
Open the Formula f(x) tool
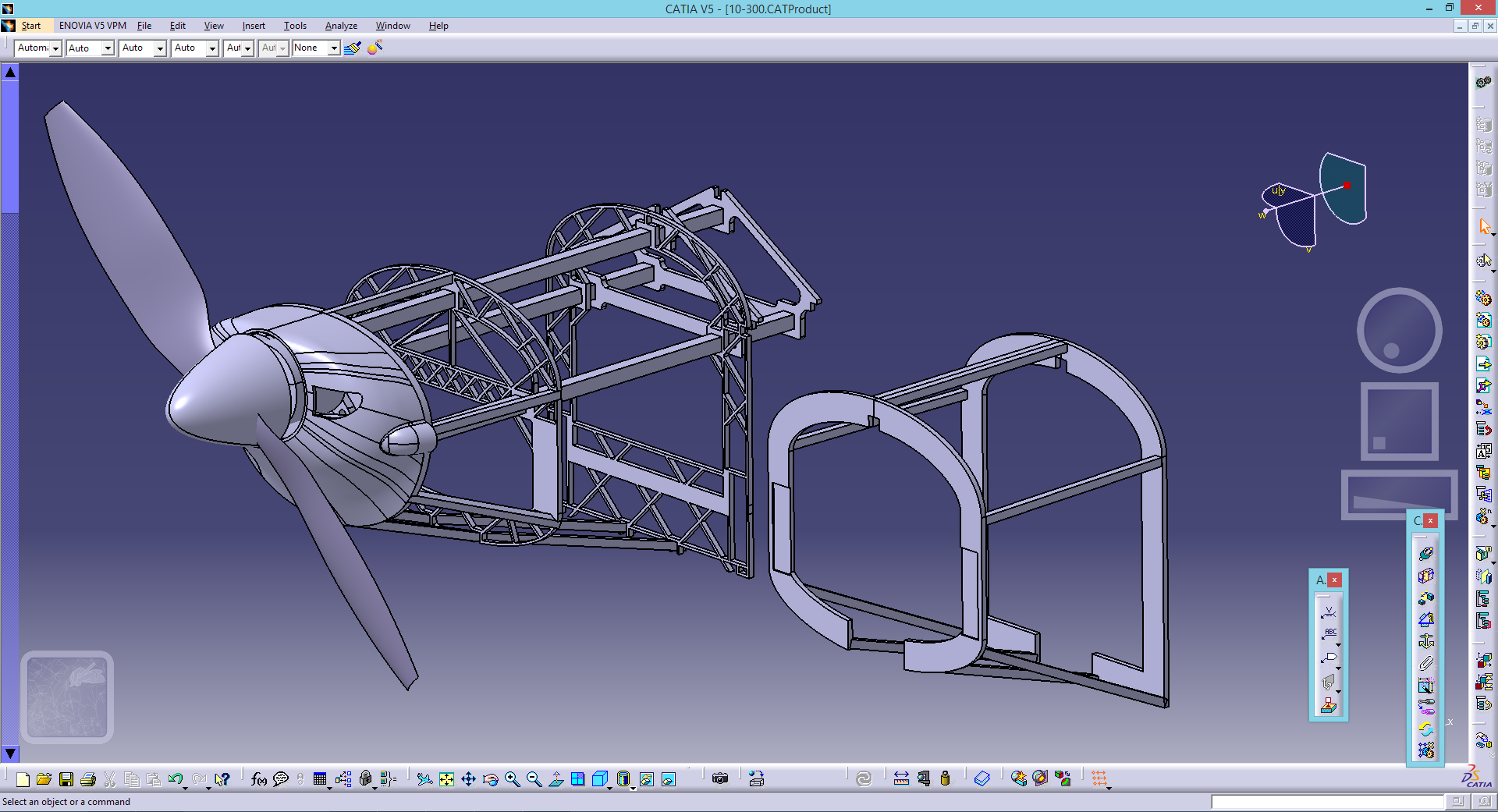pos(259,778)
